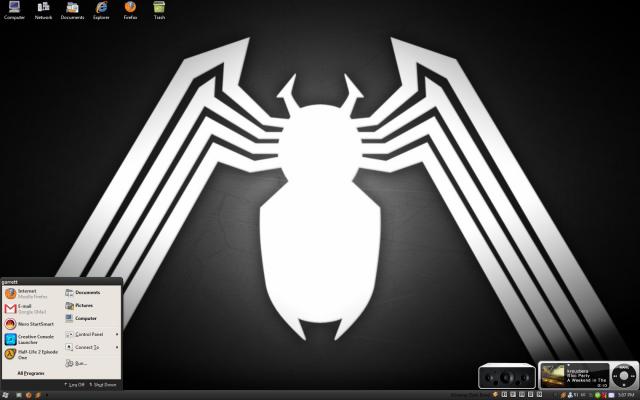The height and width of the screenshot is (400, 640).
Task: Go to previous track on iPod widget
Action: (x=615, y=376)
